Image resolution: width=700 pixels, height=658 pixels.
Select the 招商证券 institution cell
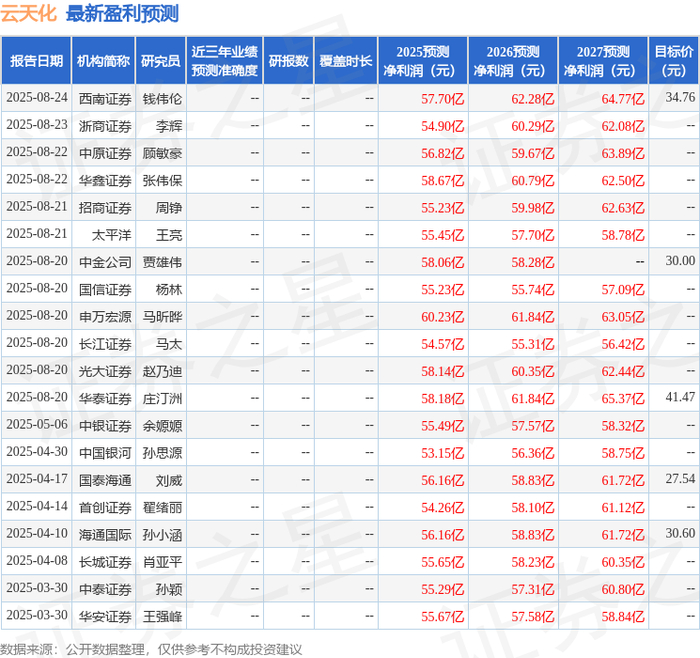coord(105,208)
